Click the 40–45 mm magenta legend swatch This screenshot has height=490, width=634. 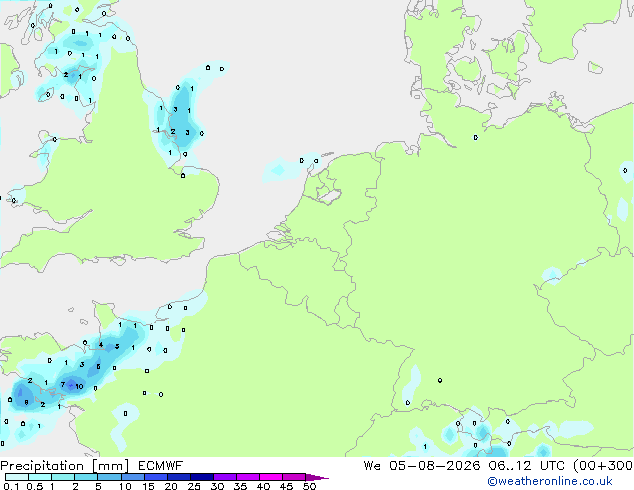click(271, 477)
